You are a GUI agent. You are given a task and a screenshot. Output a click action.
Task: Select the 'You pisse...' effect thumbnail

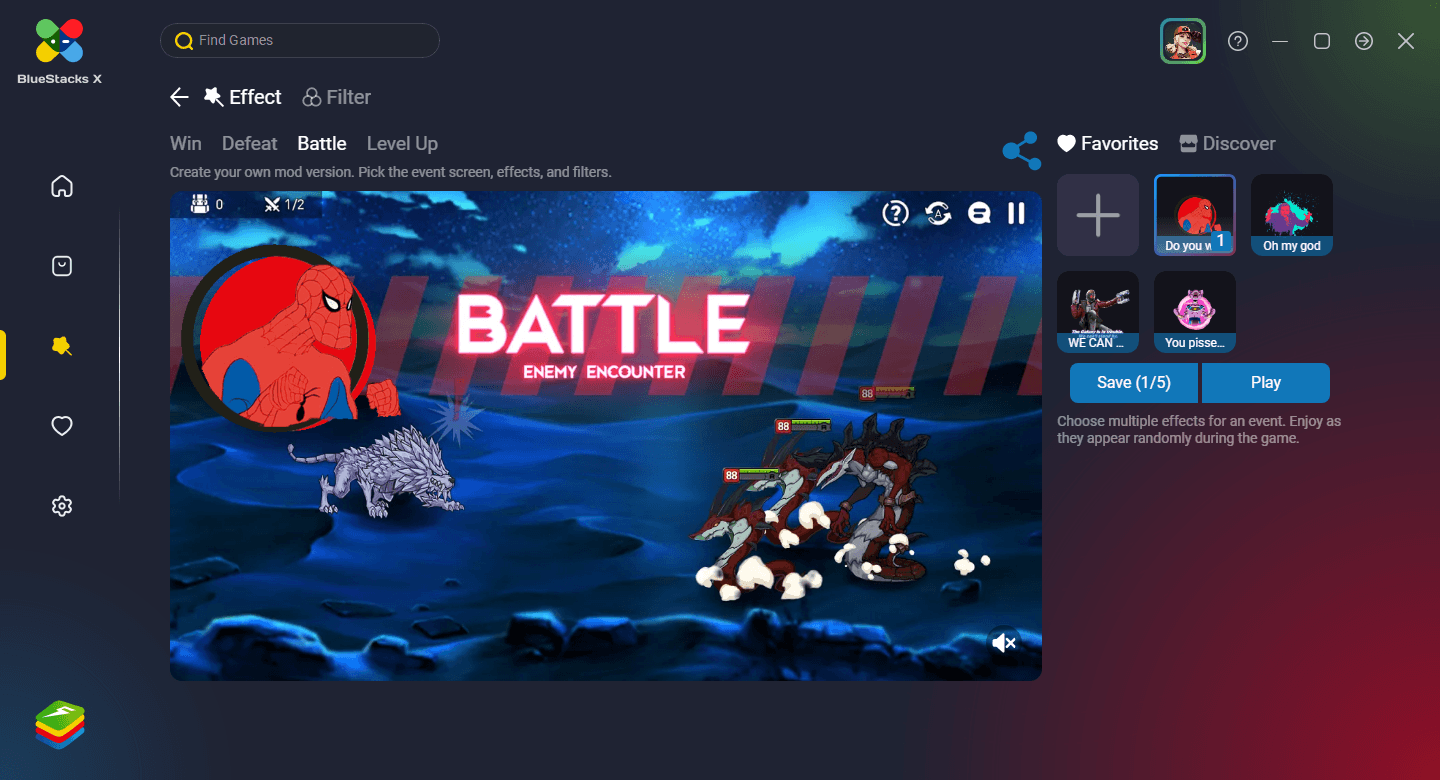[x=1195, y=312]
